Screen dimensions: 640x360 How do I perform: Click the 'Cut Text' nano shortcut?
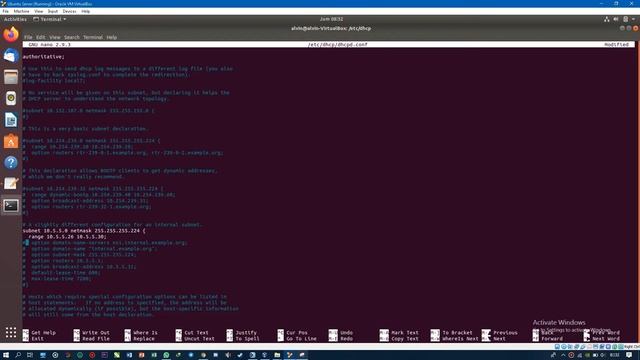[192, 333]
